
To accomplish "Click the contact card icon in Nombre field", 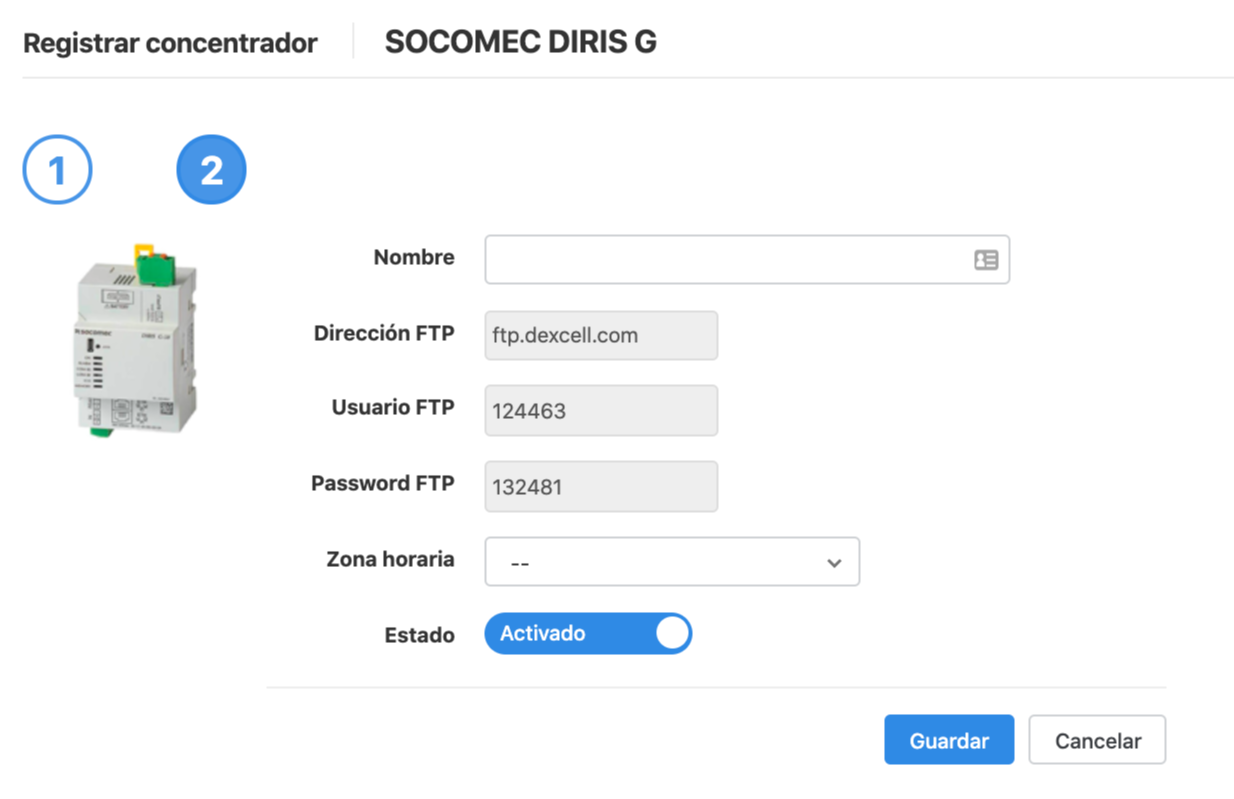I will point(986,260).
